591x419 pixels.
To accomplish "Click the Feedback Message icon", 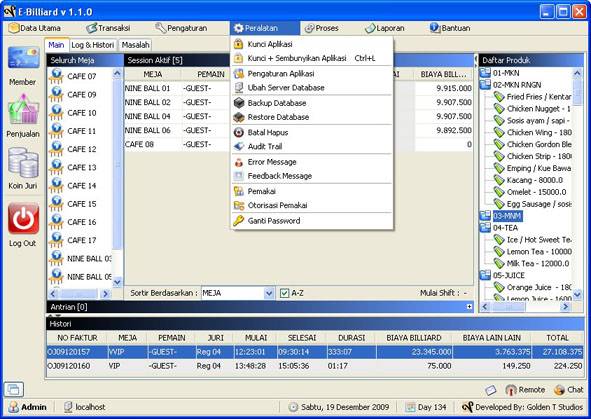I will 239,176.
